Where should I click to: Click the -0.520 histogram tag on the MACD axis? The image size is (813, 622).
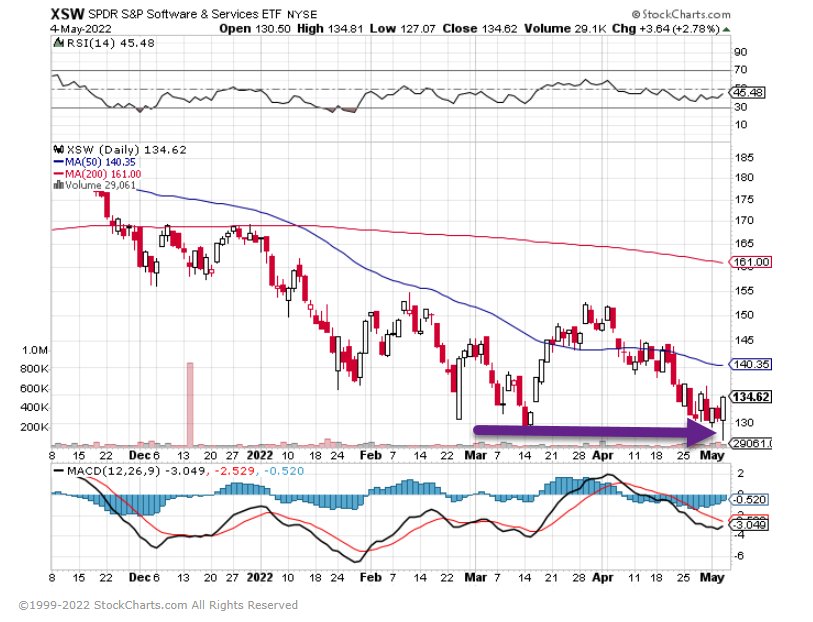tap(750, 500)
